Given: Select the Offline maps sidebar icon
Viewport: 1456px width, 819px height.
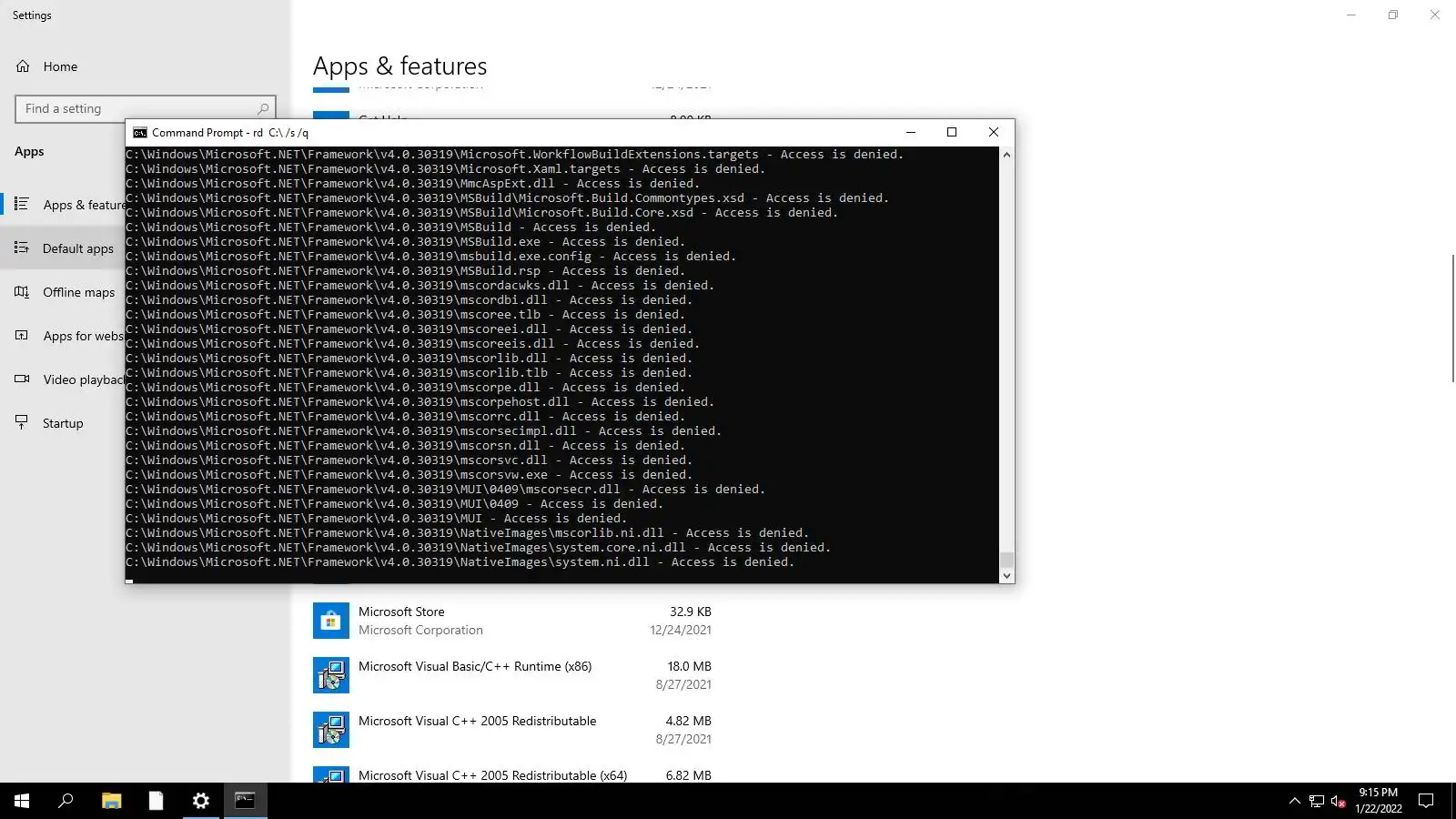Looking at the screenshot, I should point(22,292).
